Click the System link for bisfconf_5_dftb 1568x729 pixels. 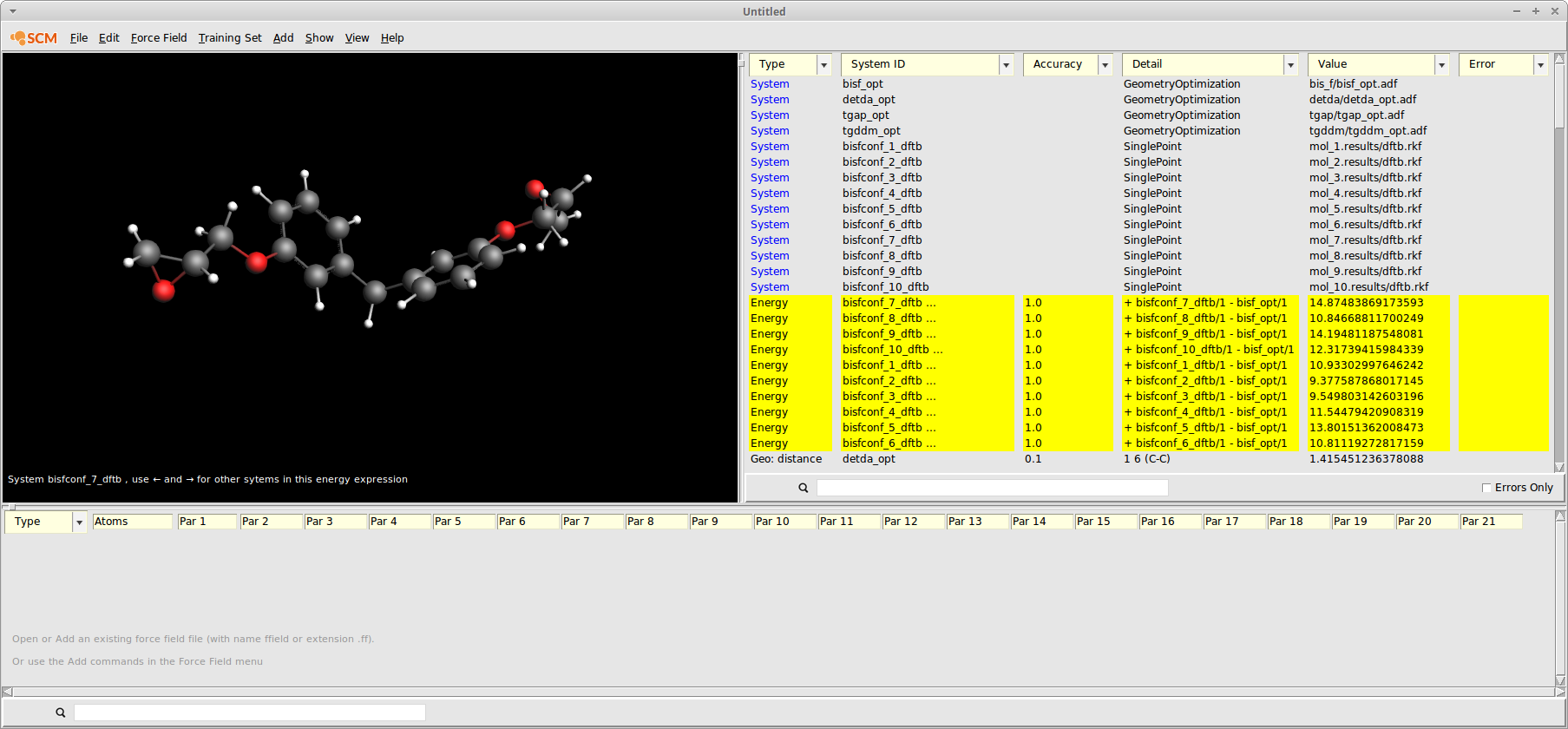pos(770,209)
